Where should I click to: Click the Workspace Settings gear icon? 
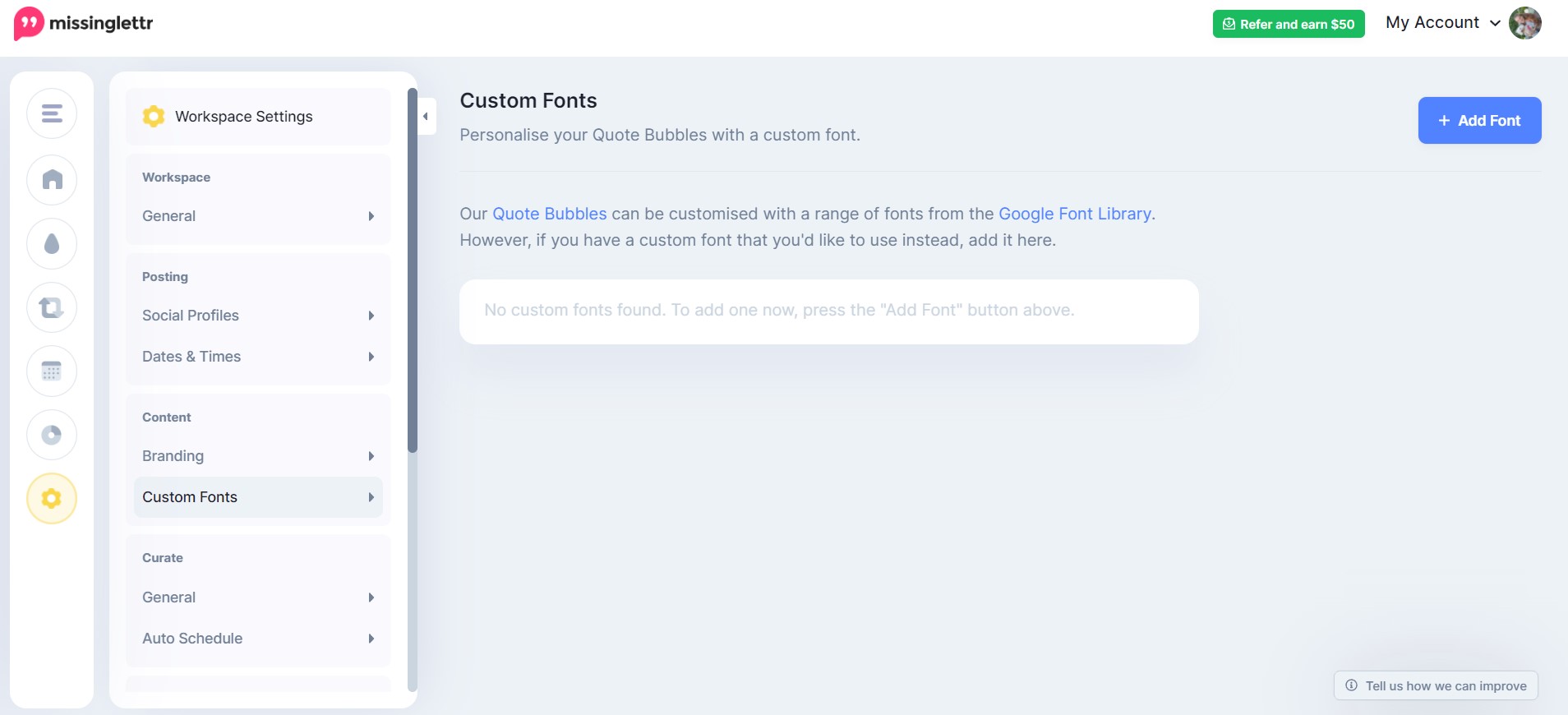pos(154,116)
